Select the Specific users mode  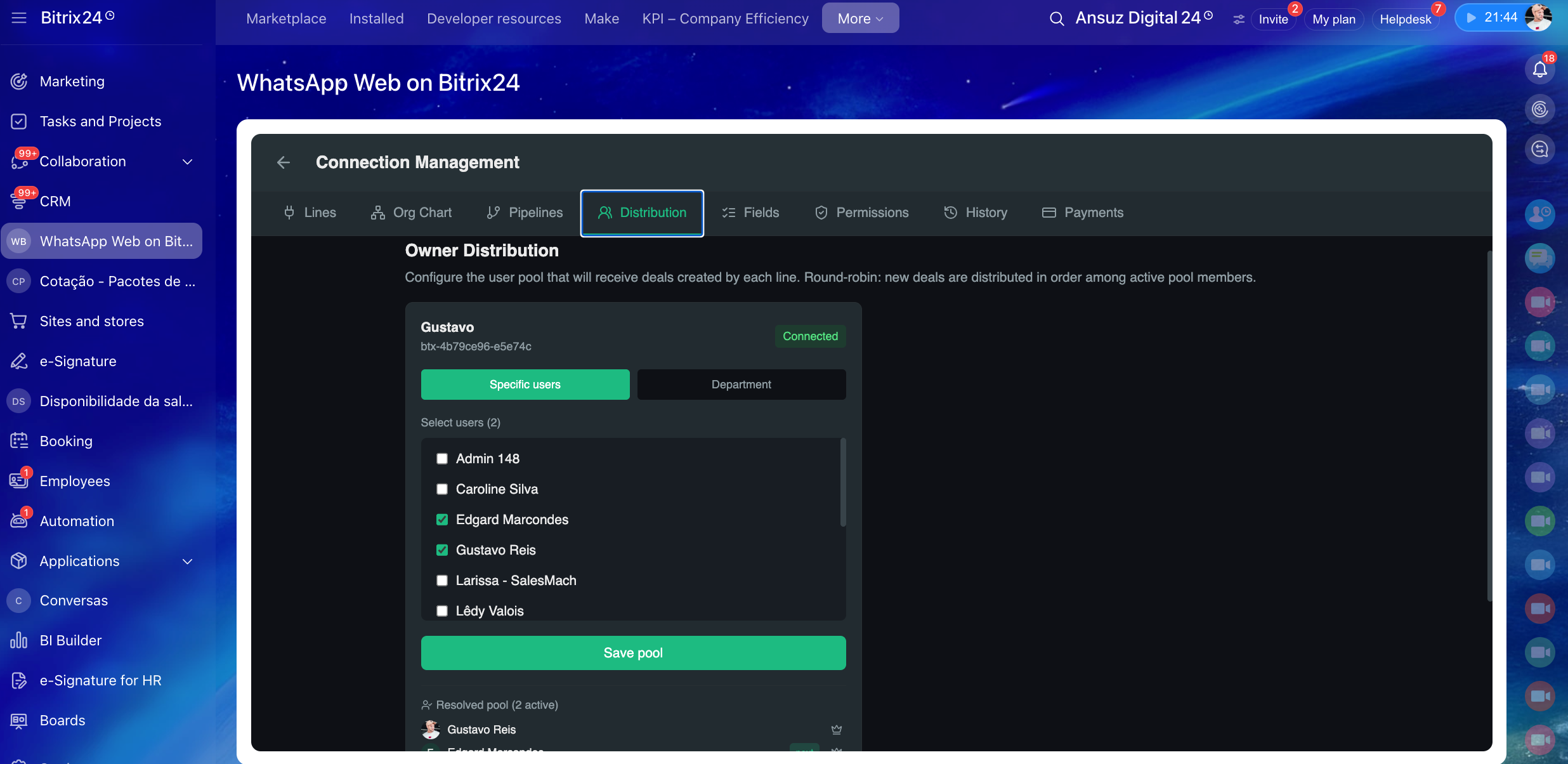click(525, 385)
